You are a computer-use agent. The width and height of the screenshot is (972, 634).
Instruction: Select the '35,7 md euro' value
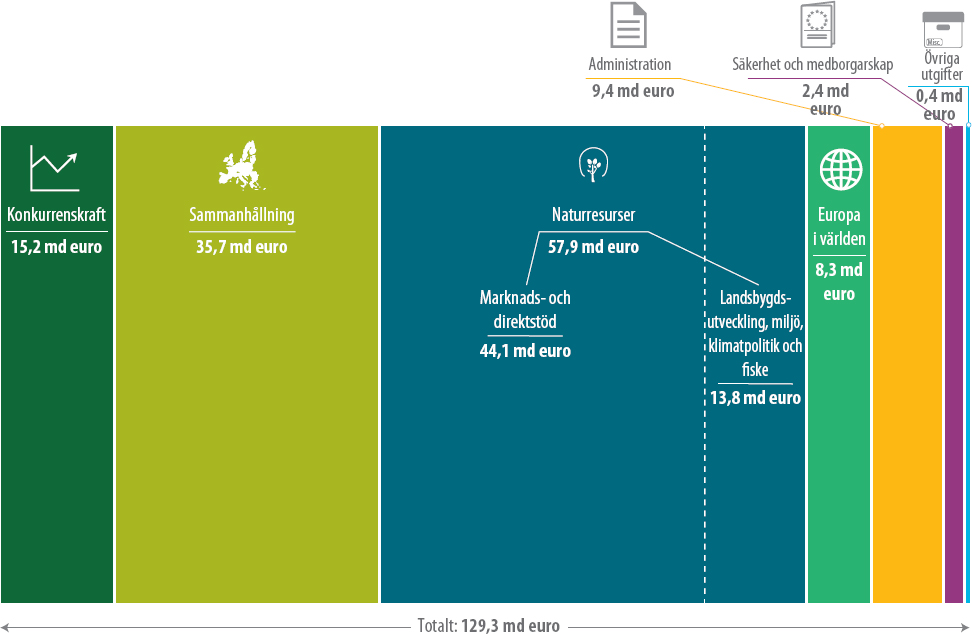(242, 247)
